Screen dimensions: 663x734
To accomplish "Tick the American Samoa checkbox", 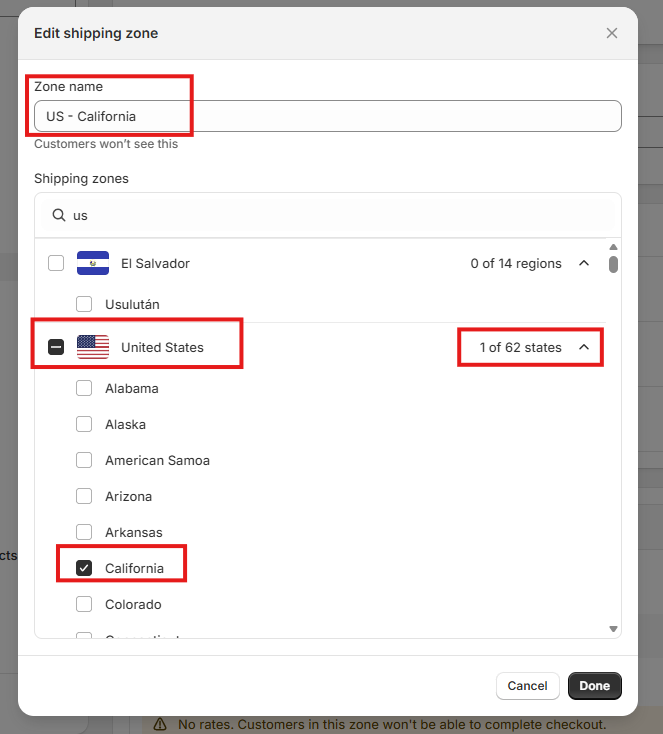I will 85,460.
